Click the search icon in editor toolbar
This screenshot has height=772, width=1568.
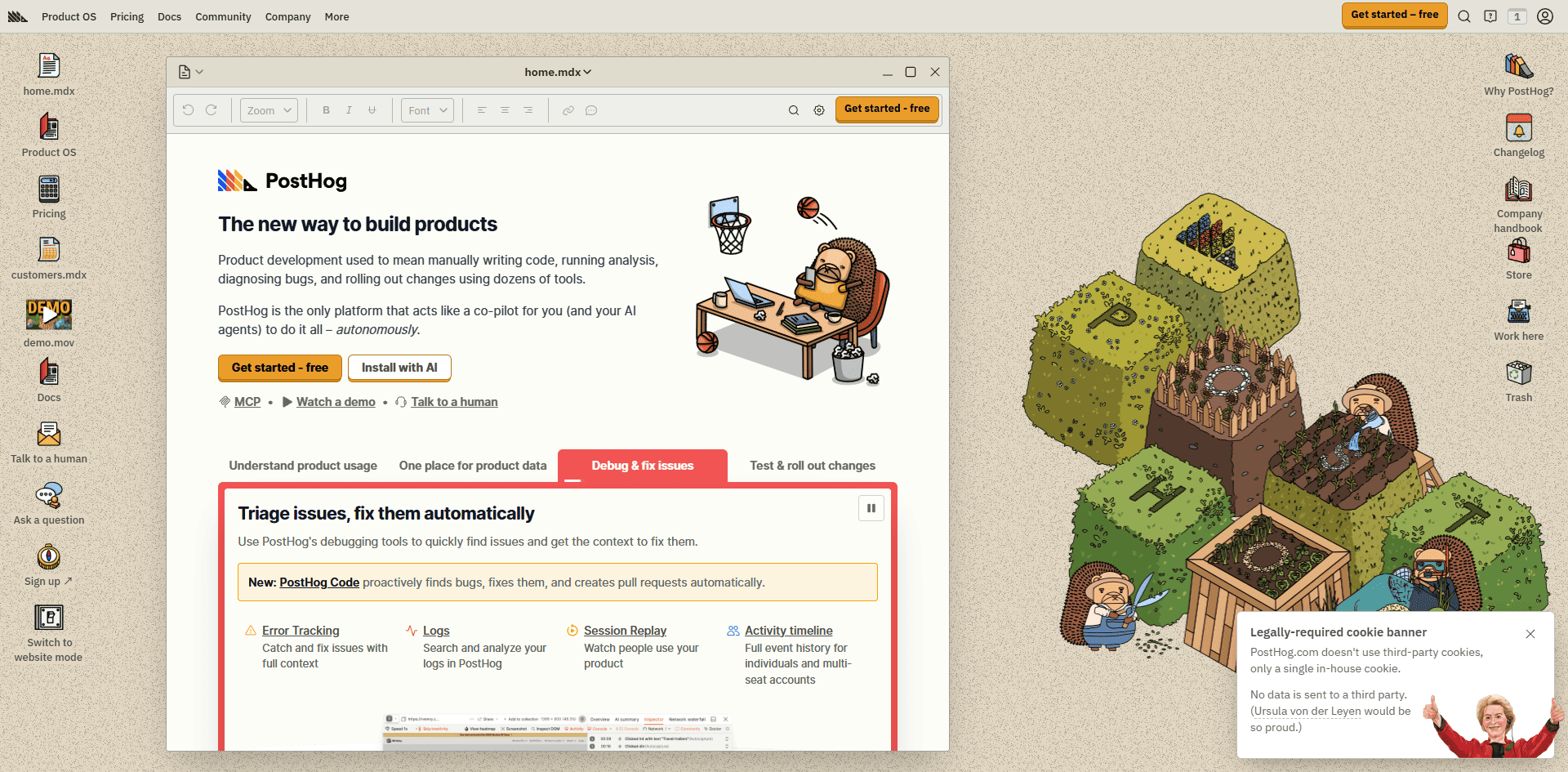click(x=793, y=110)
